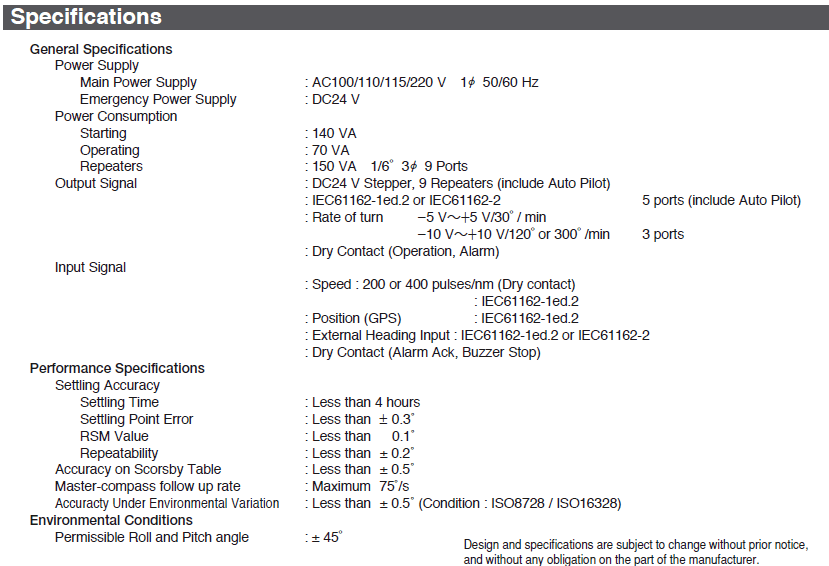Image resolution: width=829 pixels, height=566 pixels.
Task: Click the Main Power Supply label
Action: tap(138, 82)
